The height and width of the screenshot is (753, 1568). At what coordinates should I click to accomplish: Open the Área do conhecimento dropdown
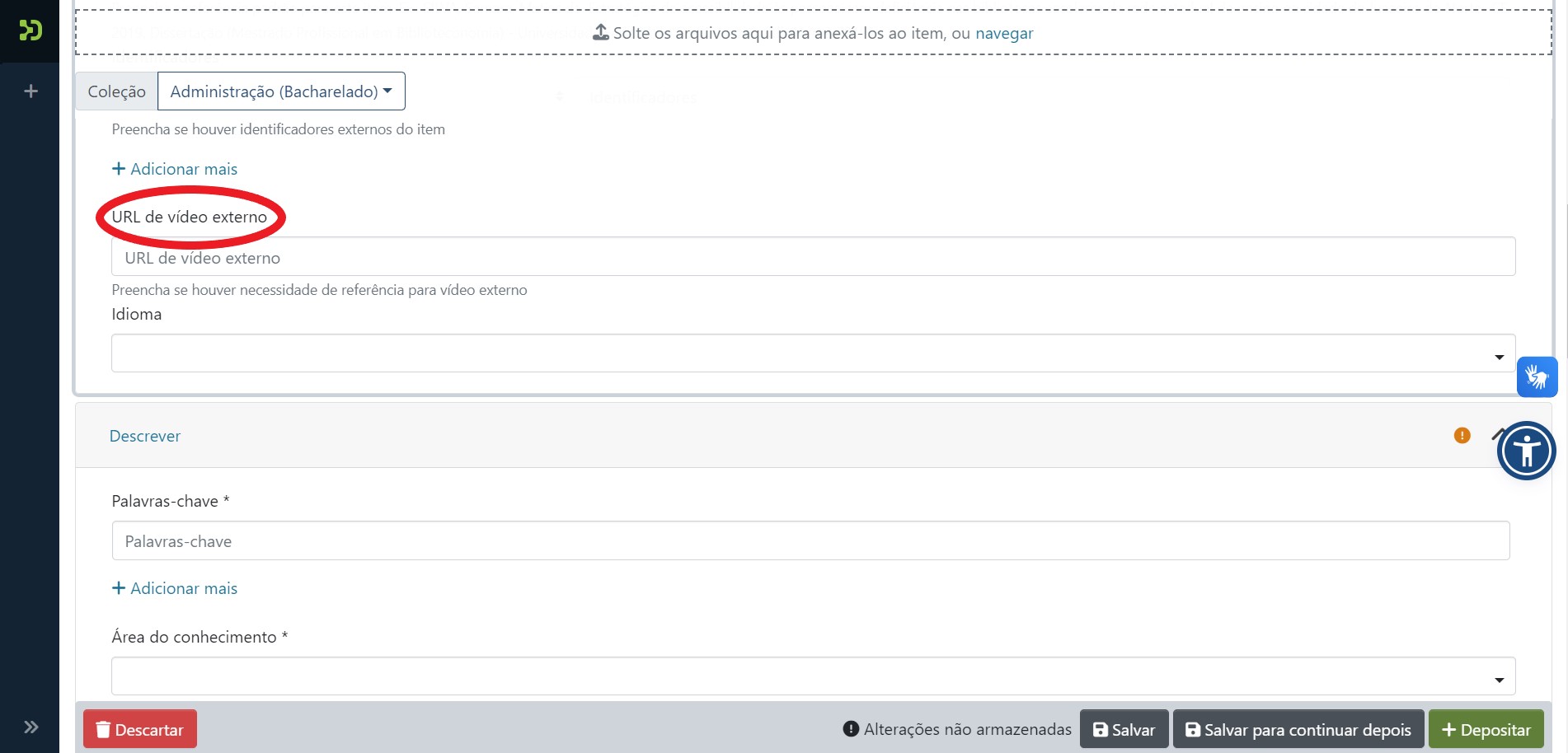point(813,676)
